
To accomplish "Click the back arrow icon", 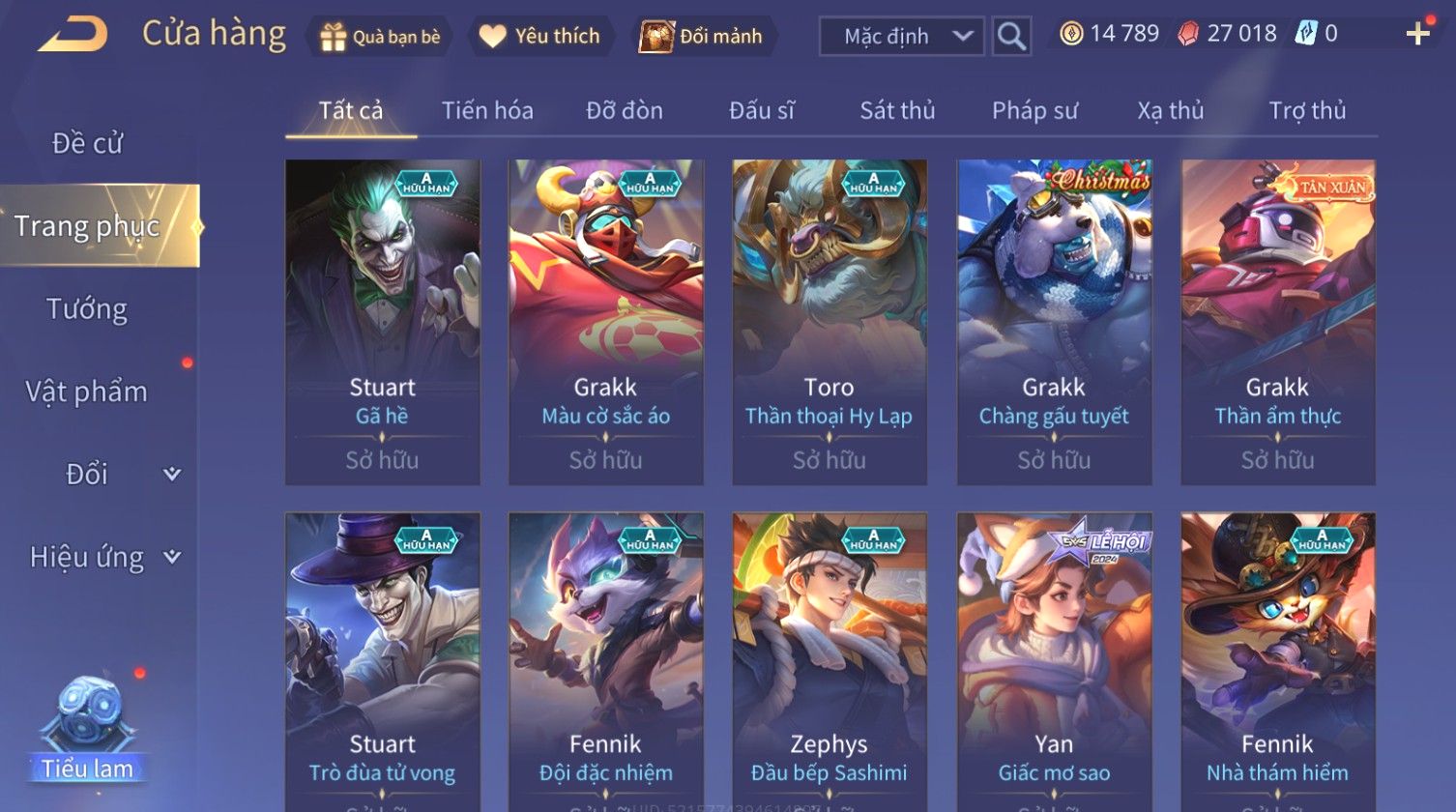I will pos(73,36).
